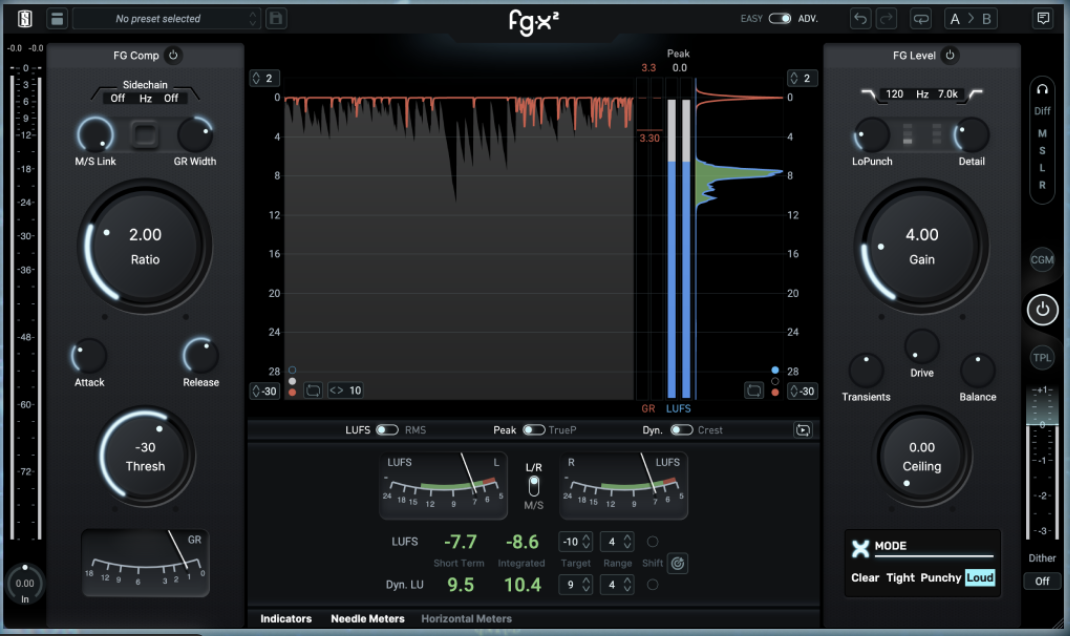Click the meter reset icon right of Crest
This screenshot has width=1070, height=636.
802,430
